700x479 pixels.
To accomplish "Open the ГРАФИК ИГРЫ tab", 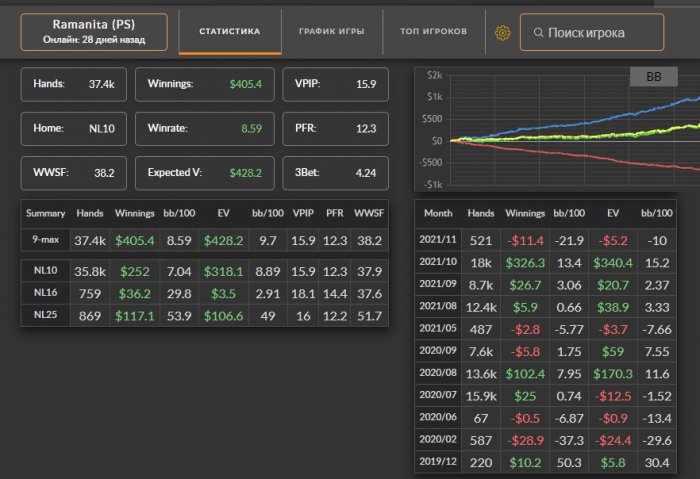I will click(x=331, y=32).
